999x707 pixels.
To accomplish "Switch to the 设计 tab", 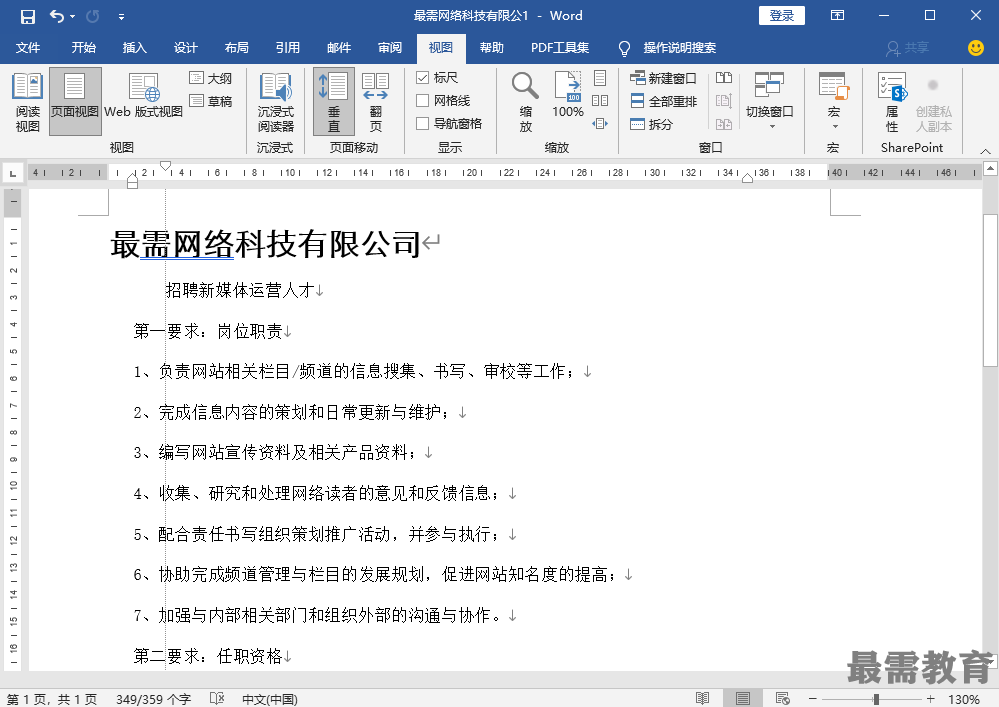I will pyautogui.click(x=185, y=48).
